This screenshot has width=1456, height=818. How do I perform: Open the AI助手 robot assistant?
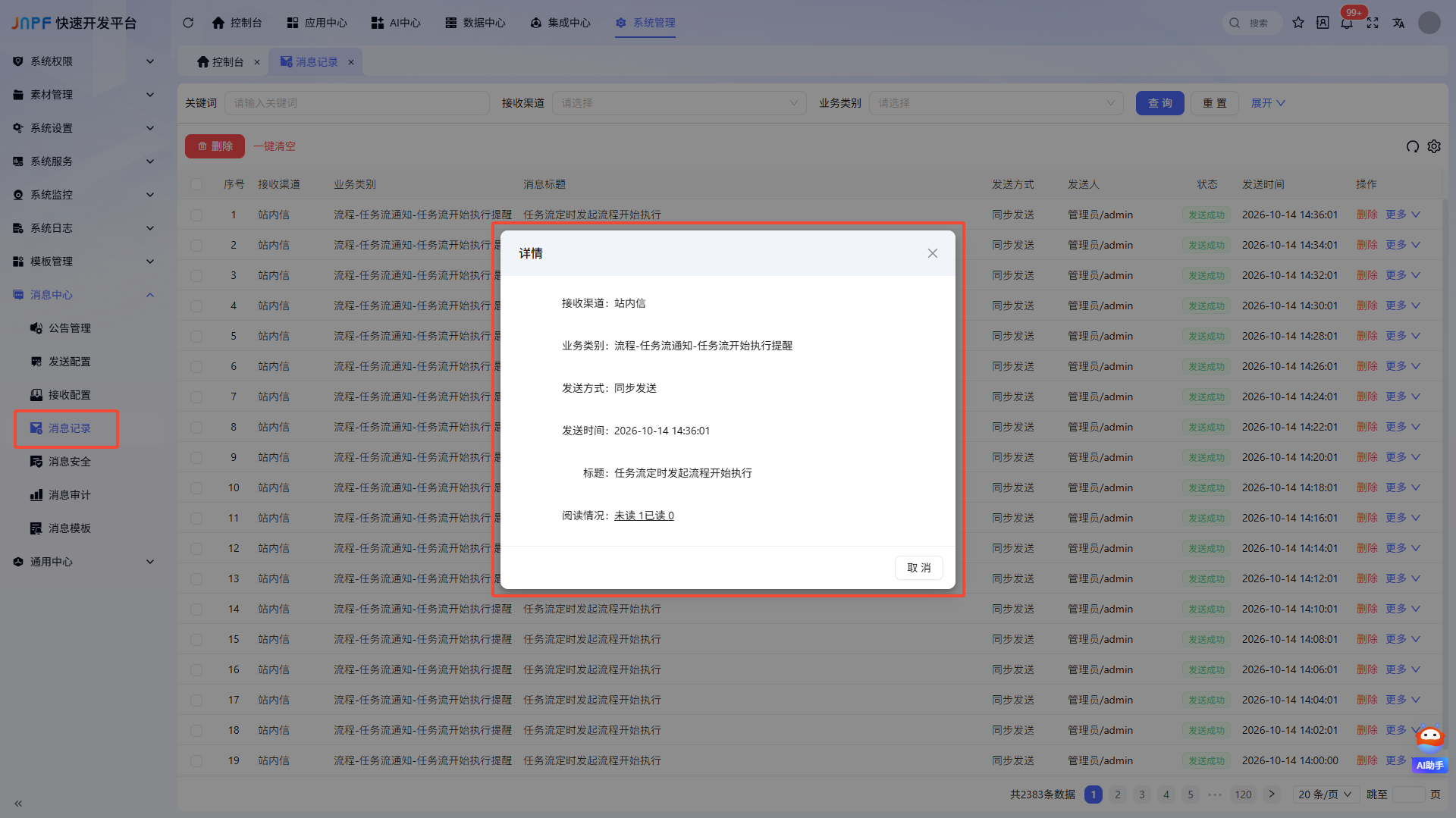pos(1430,749)
